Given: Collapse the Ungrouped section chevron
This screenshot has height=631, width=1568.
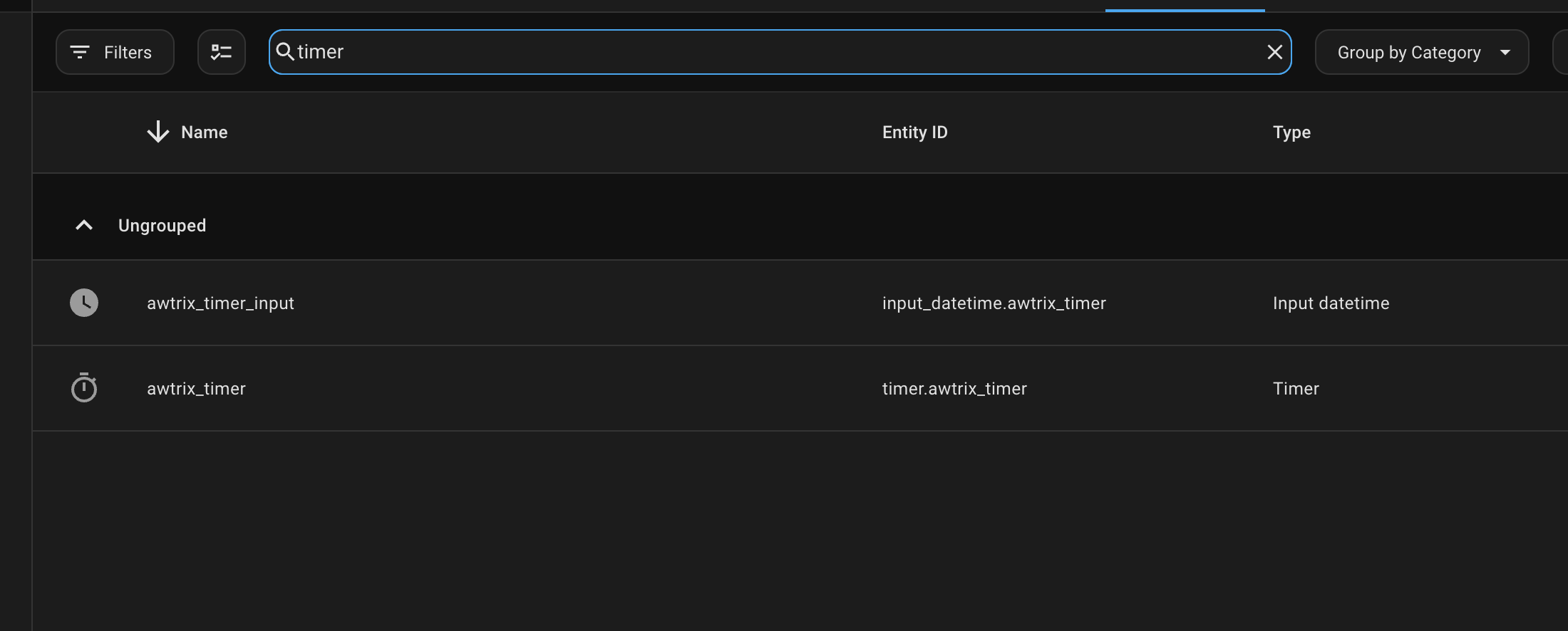Looking at the screenshot, I should click(84, 225).
